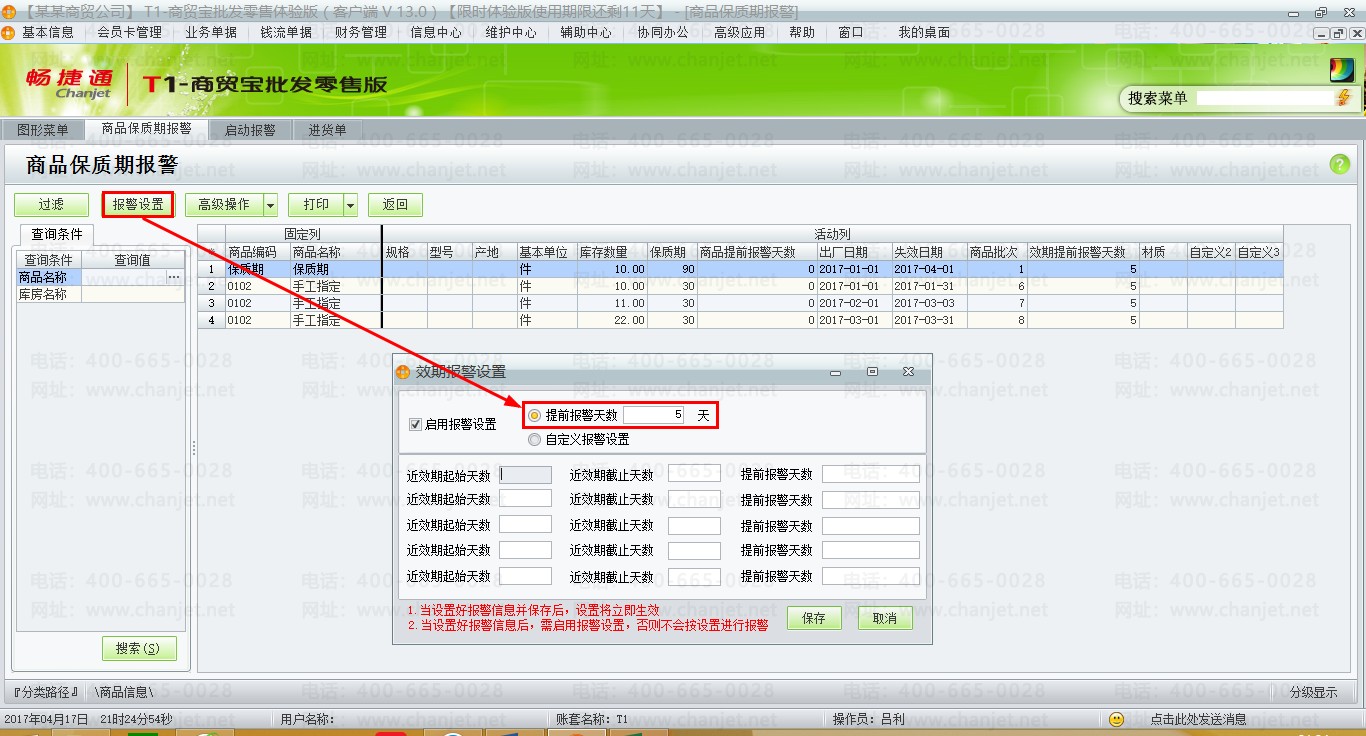Screen dimensions: 1366x736
Task: Toggle the 启用报警设置 checkbox
Action: coord(416,424)
